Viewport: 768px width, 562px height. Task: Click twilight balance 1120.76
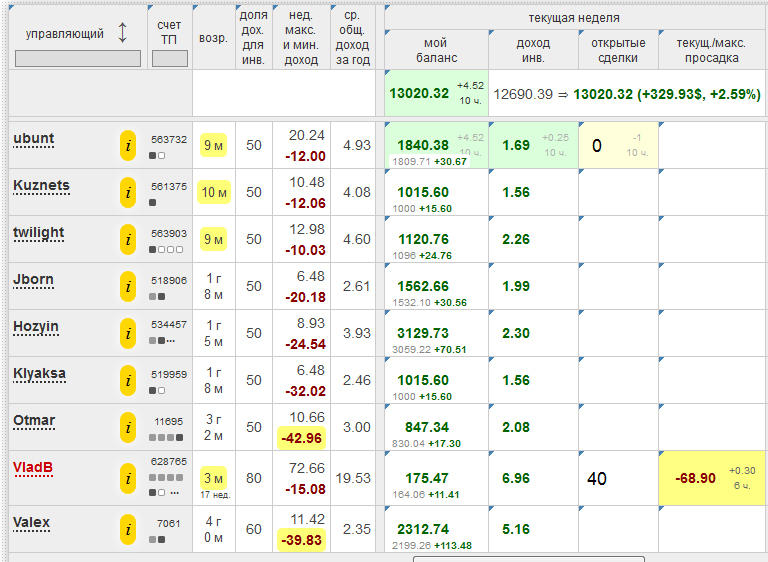point(423,240)
